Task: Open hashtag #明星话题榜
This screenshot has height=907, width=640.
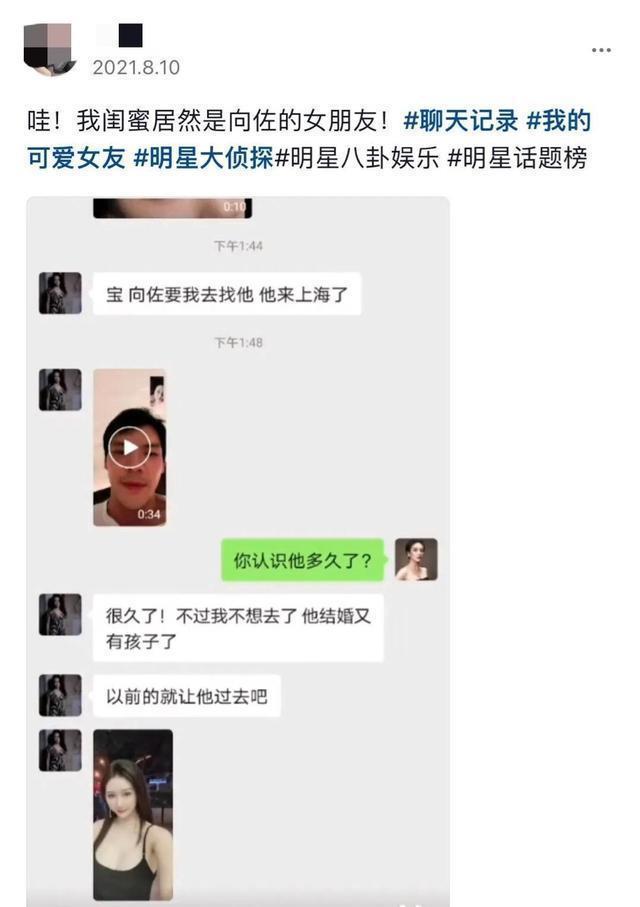Action: (x=517, y=157)
